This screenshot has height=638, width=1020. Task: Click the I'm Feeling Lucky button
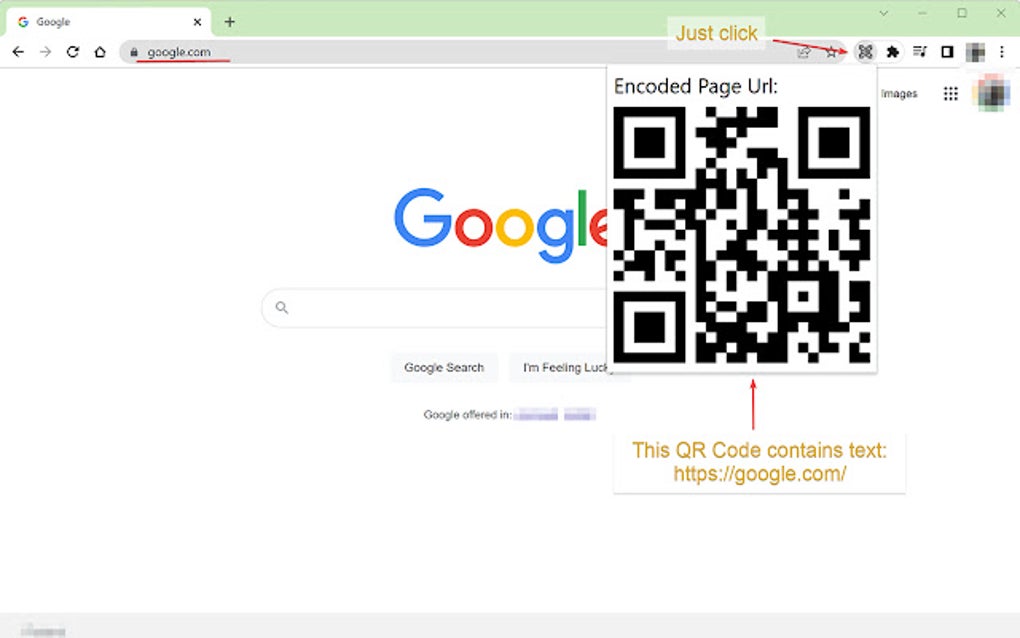click(x=569, y=367)
